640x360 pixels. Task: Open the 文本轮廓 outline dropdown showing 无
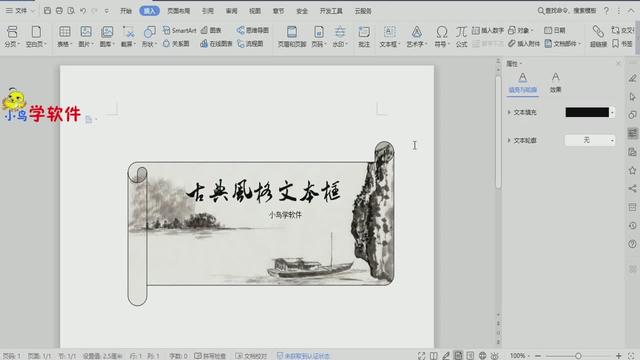(x=590, y=140)
